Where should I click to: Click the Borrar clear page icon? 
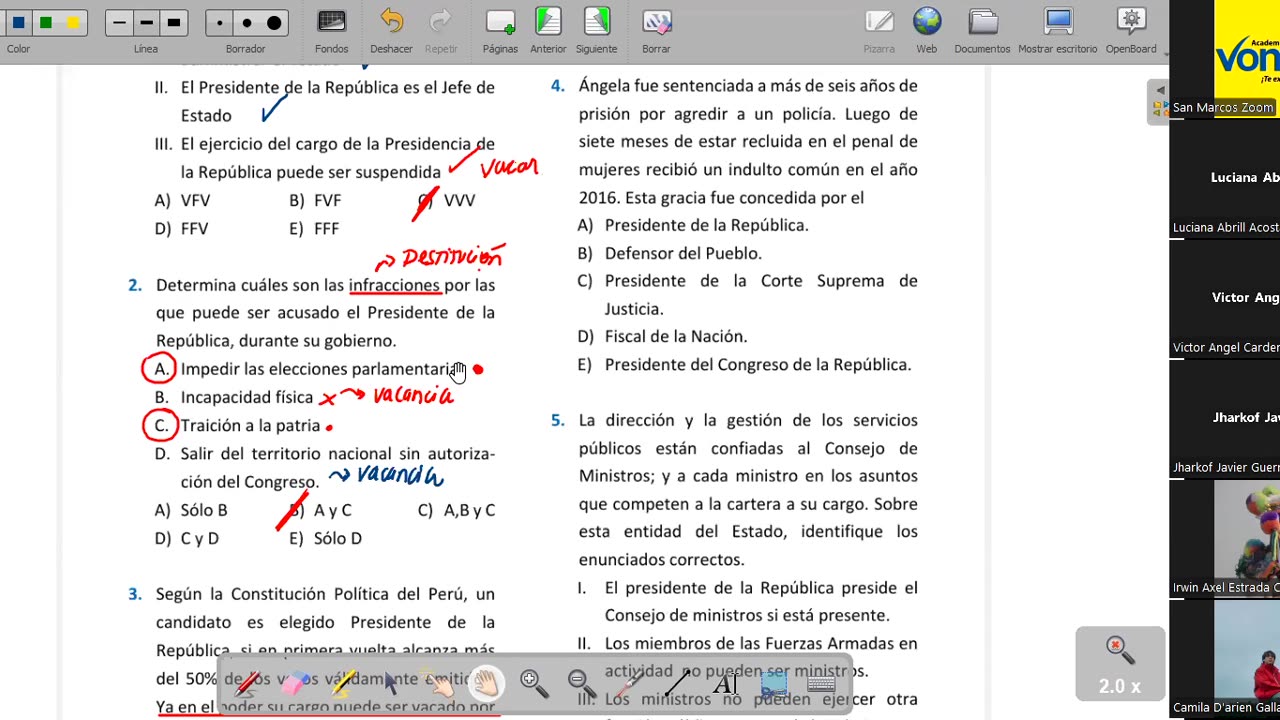point(656,29)
